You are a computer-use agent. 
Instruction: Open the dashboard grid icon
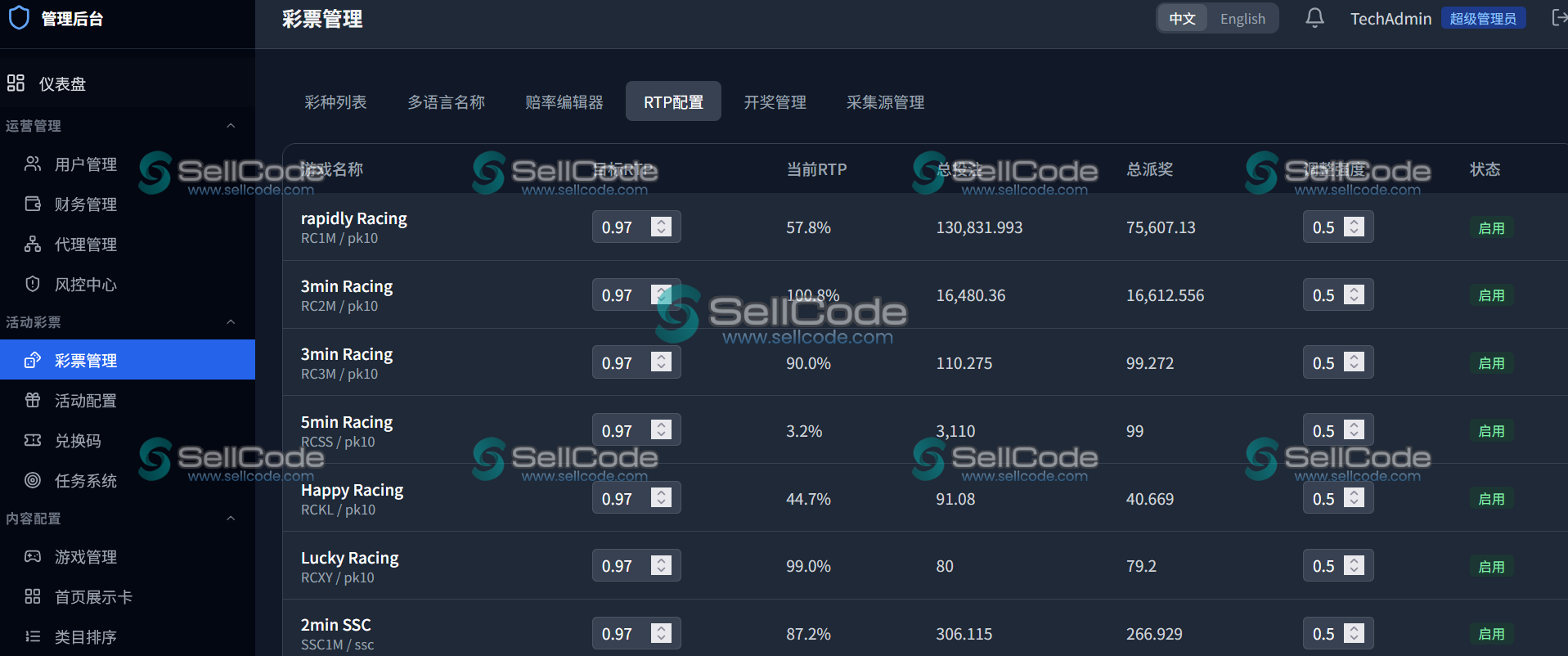[16, 83]
